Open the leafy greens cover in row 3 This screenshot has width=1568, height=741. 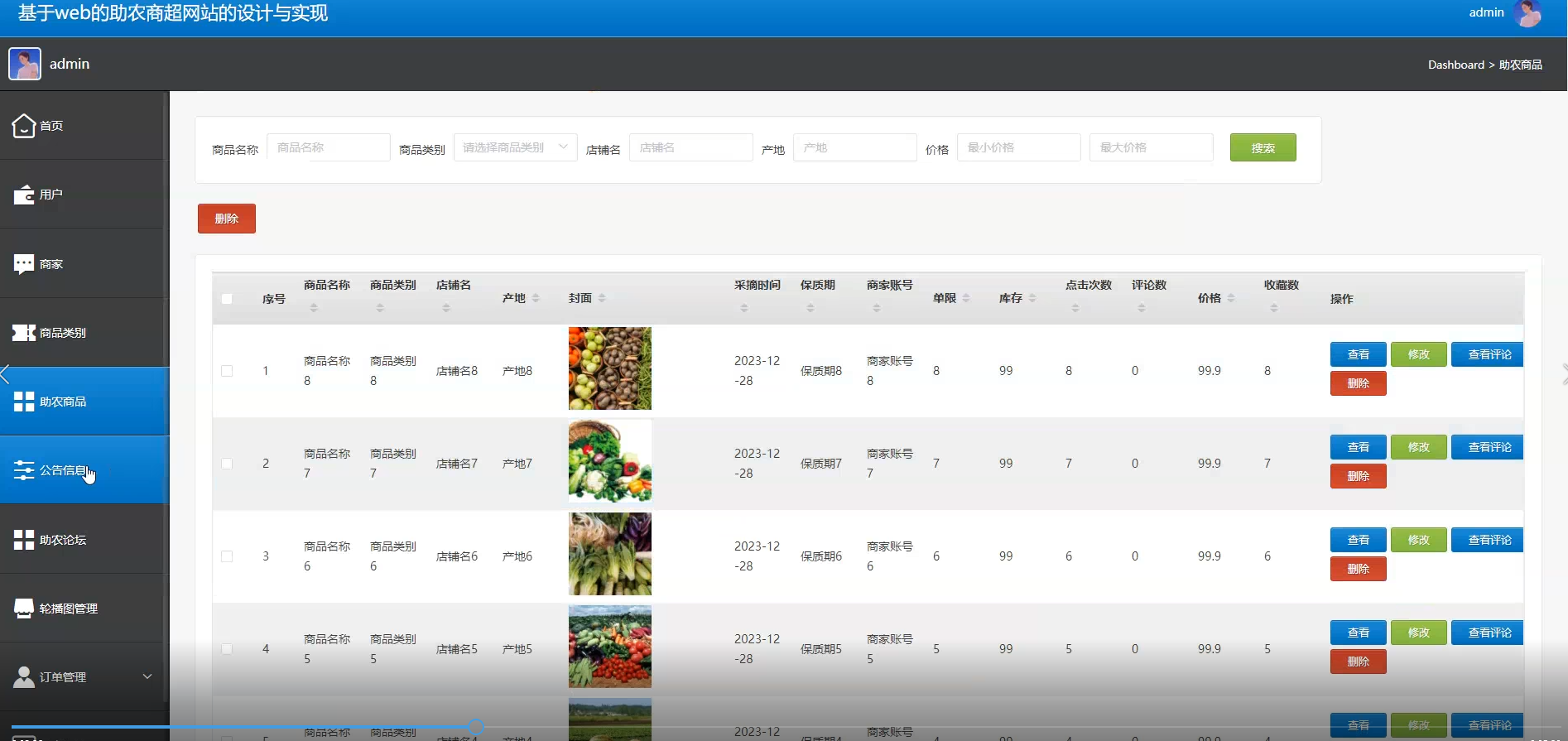609,554
